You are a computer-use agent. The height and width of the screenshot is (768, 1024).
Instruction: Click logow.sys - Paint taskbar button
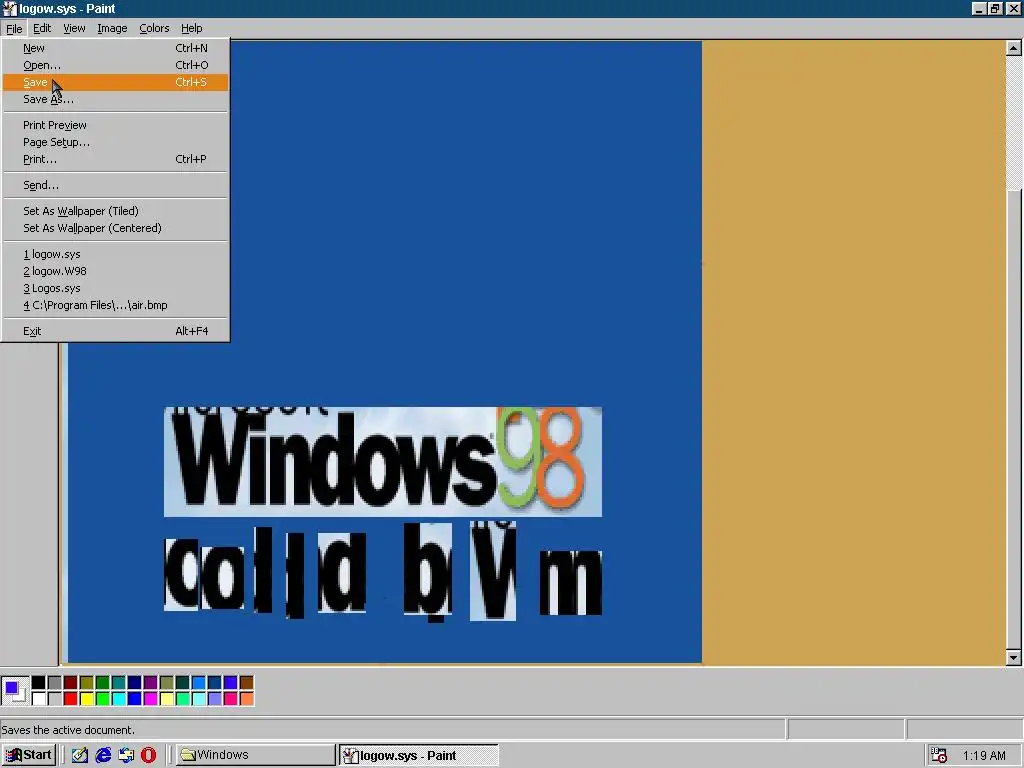point(419,755)
